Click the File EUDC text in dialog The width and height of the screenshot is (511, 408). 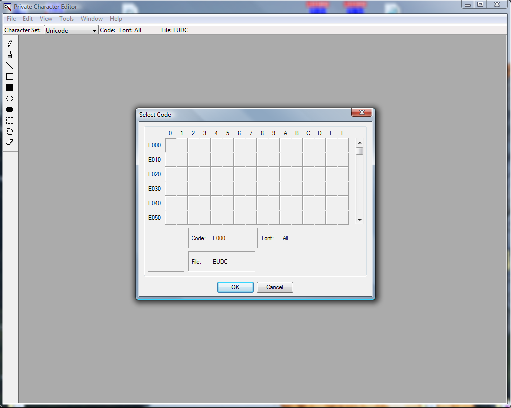(x=209, y=262)
